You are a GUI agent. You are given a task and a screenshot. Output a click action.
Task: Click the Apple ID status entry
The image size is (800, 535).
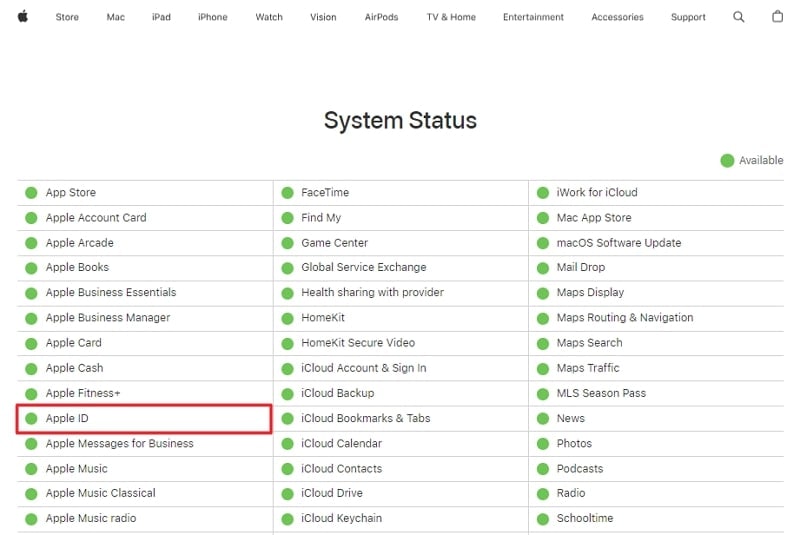click(67, 418)
